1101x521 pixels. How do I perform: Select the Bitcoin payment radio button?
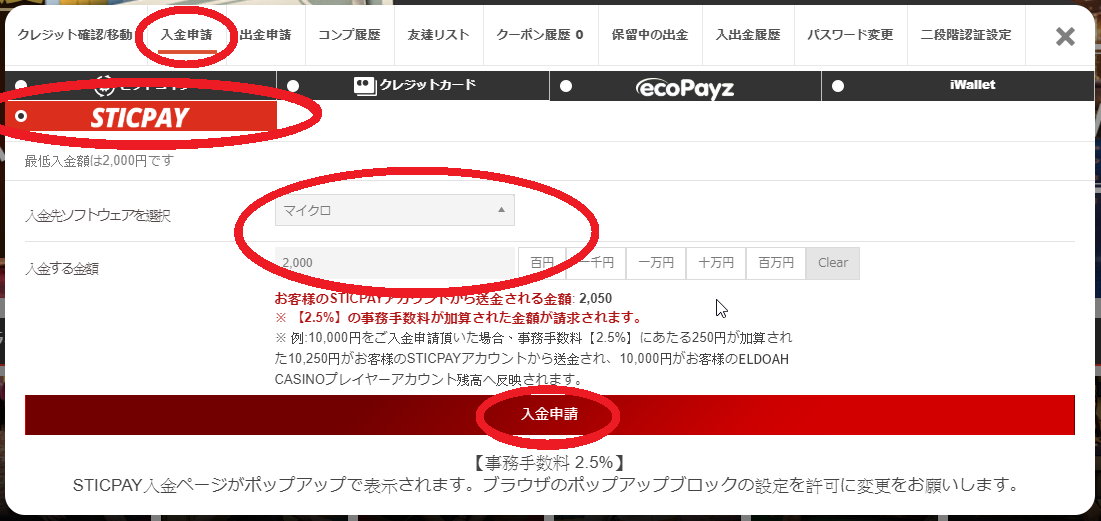click(20, 86)
